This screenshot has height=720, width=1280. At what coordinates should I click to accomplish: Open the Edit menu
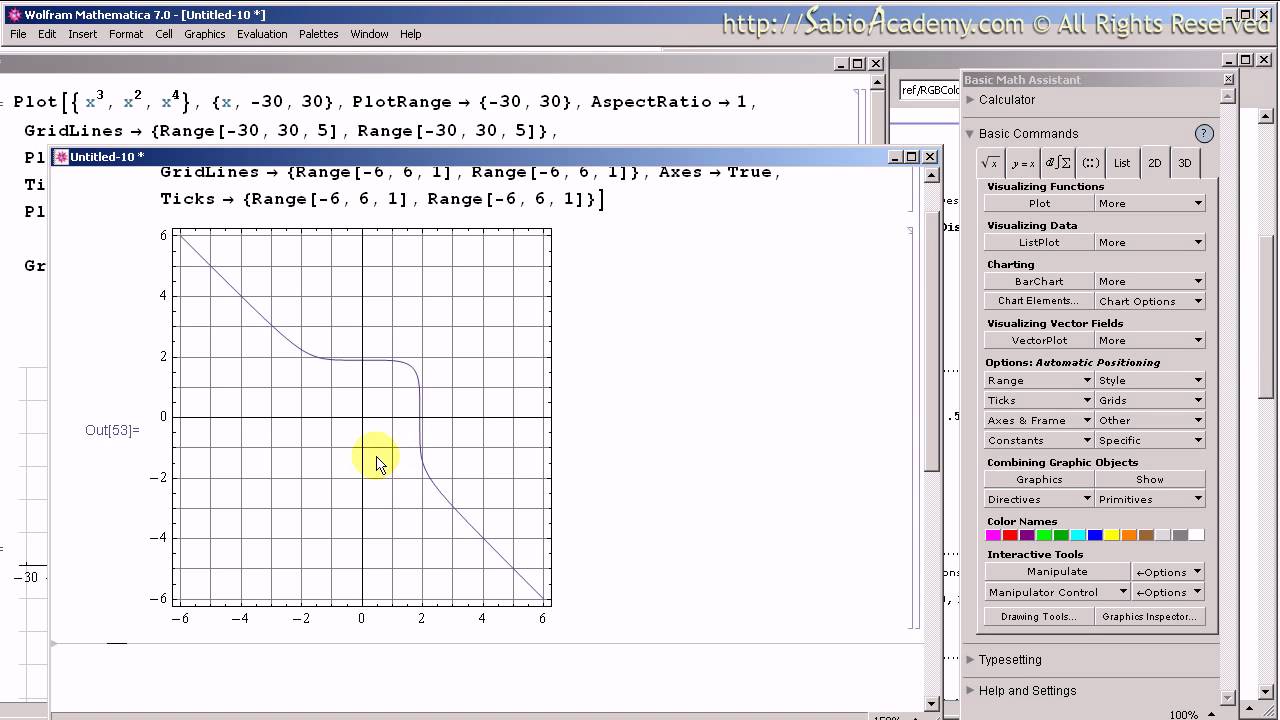tap(47, 34)
